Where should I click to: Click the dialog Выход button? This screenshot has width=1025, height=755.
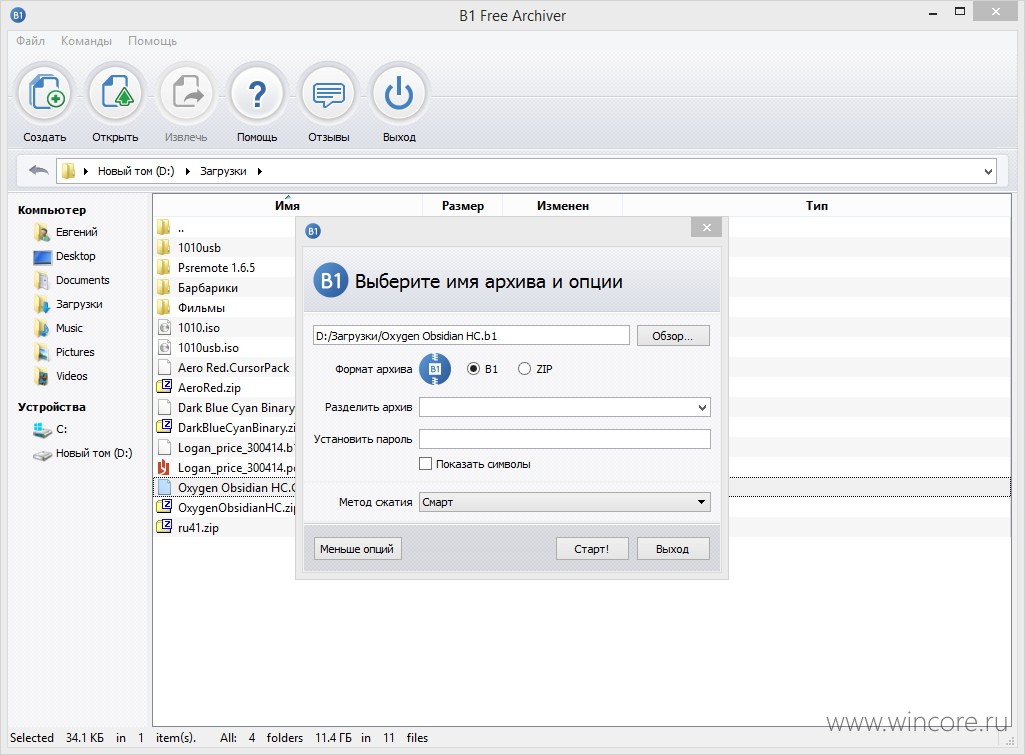coord(673,548)
